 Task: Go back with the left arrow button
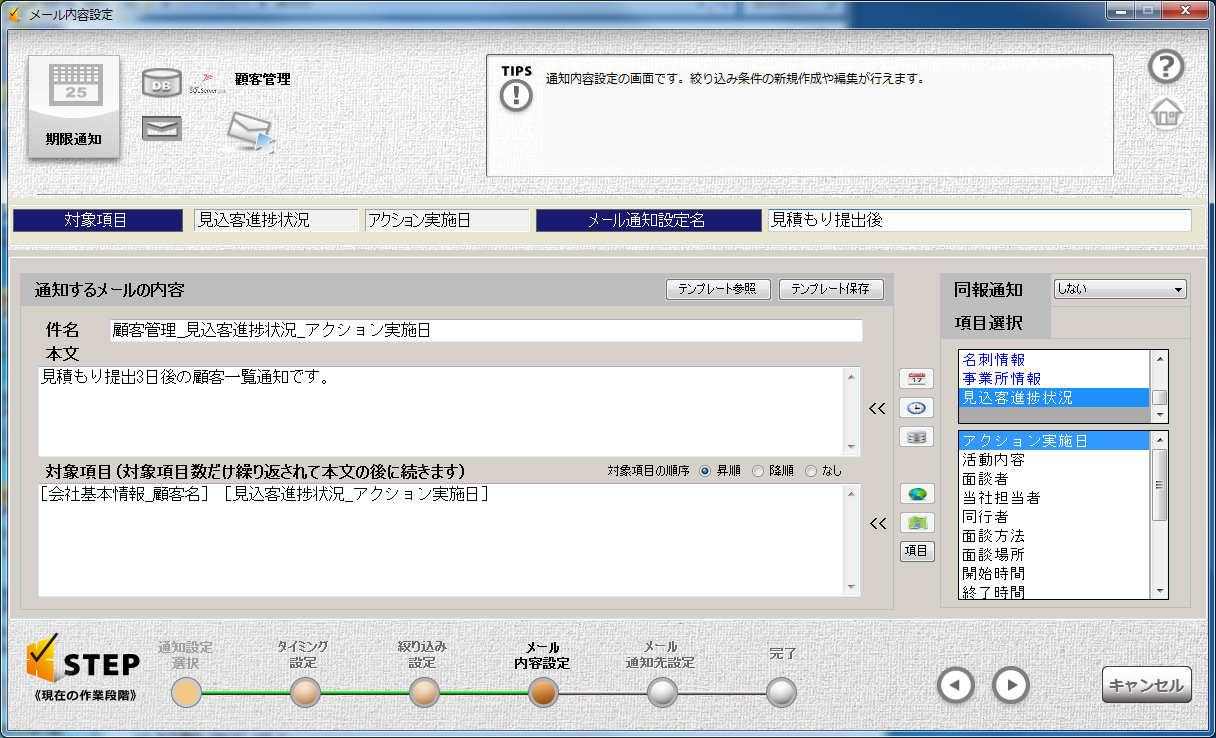pos(956,685)
